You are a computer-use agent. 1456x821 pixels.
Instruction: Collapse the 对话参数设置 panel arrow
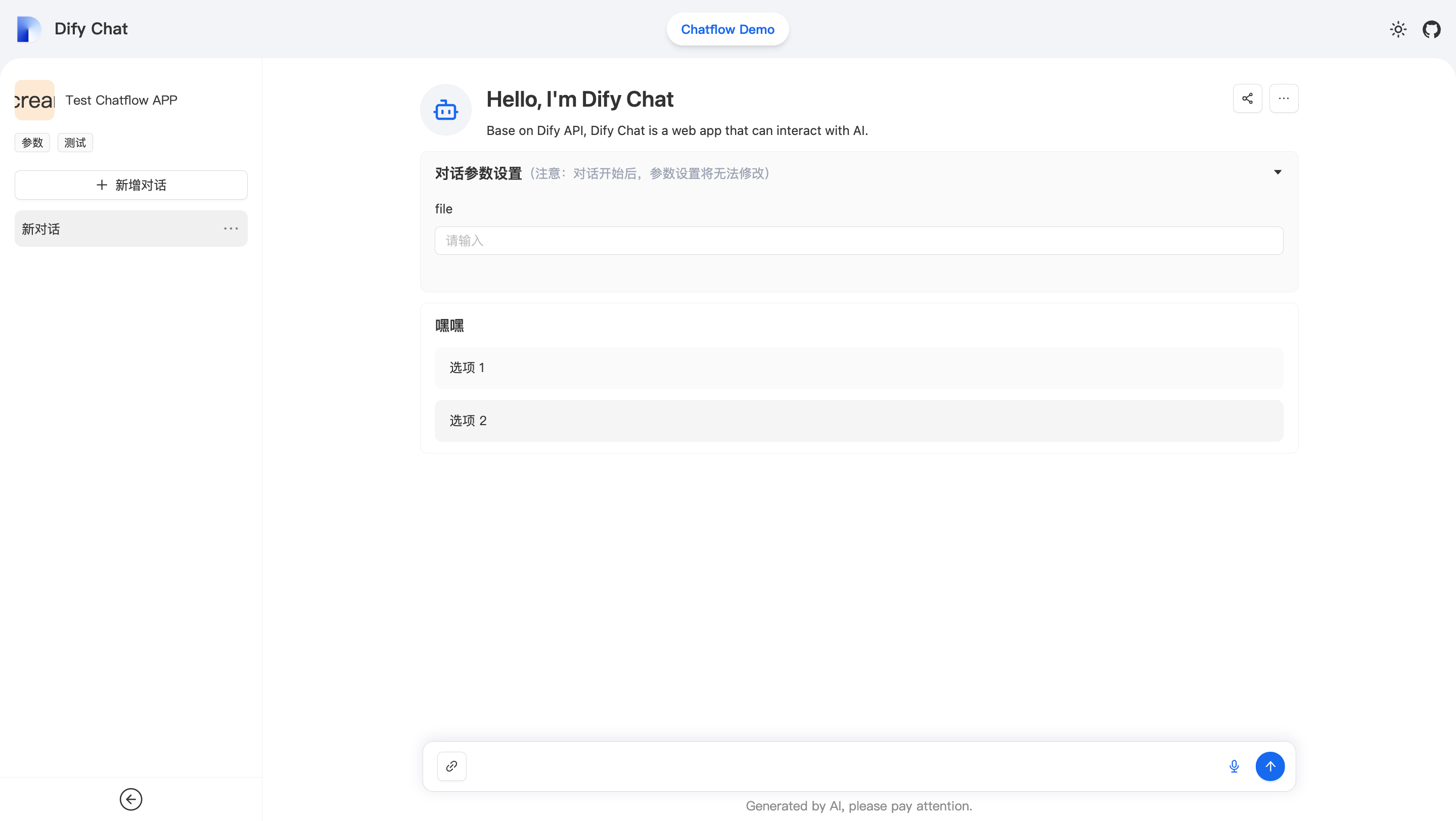(1278, 172)
